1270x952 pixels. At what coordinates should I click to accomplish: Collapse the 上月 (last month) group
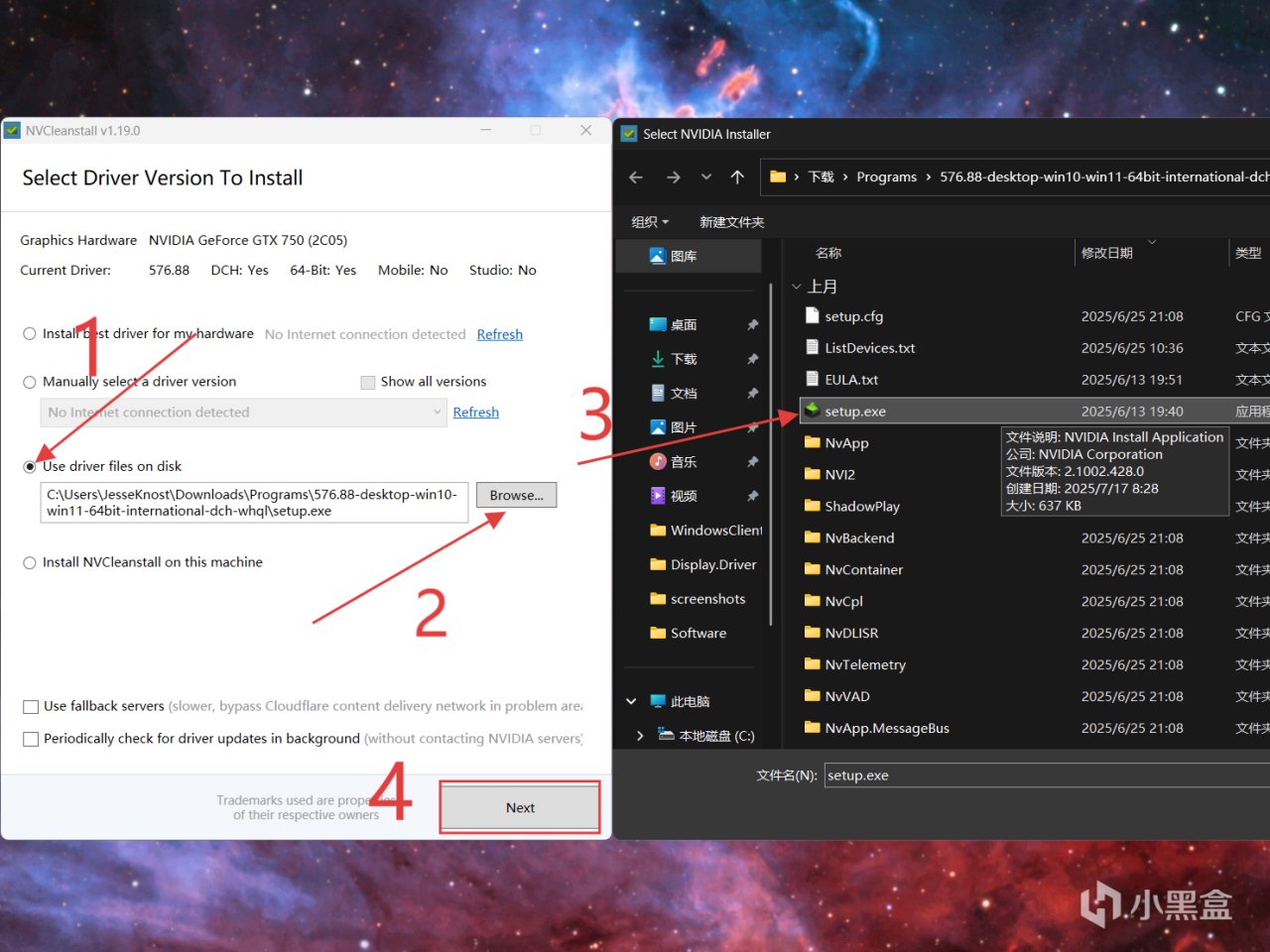coord(796,287)
